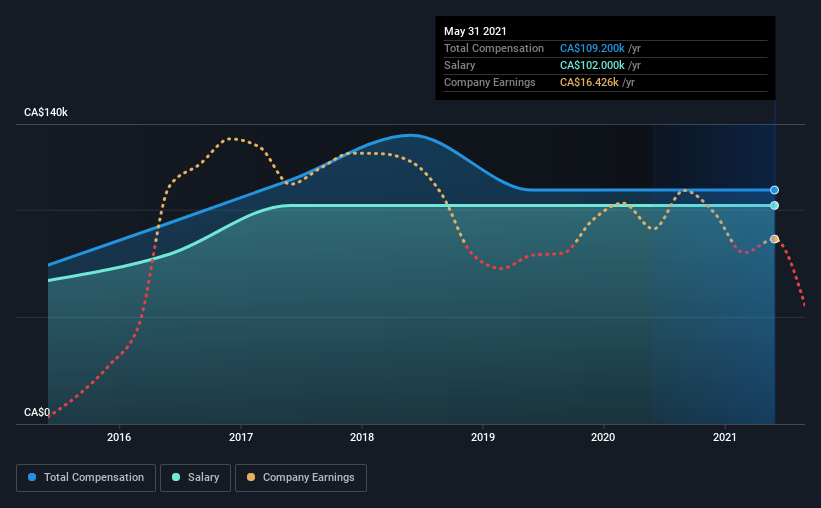Click the CA$102.000k salary value

tap(592, 65)
